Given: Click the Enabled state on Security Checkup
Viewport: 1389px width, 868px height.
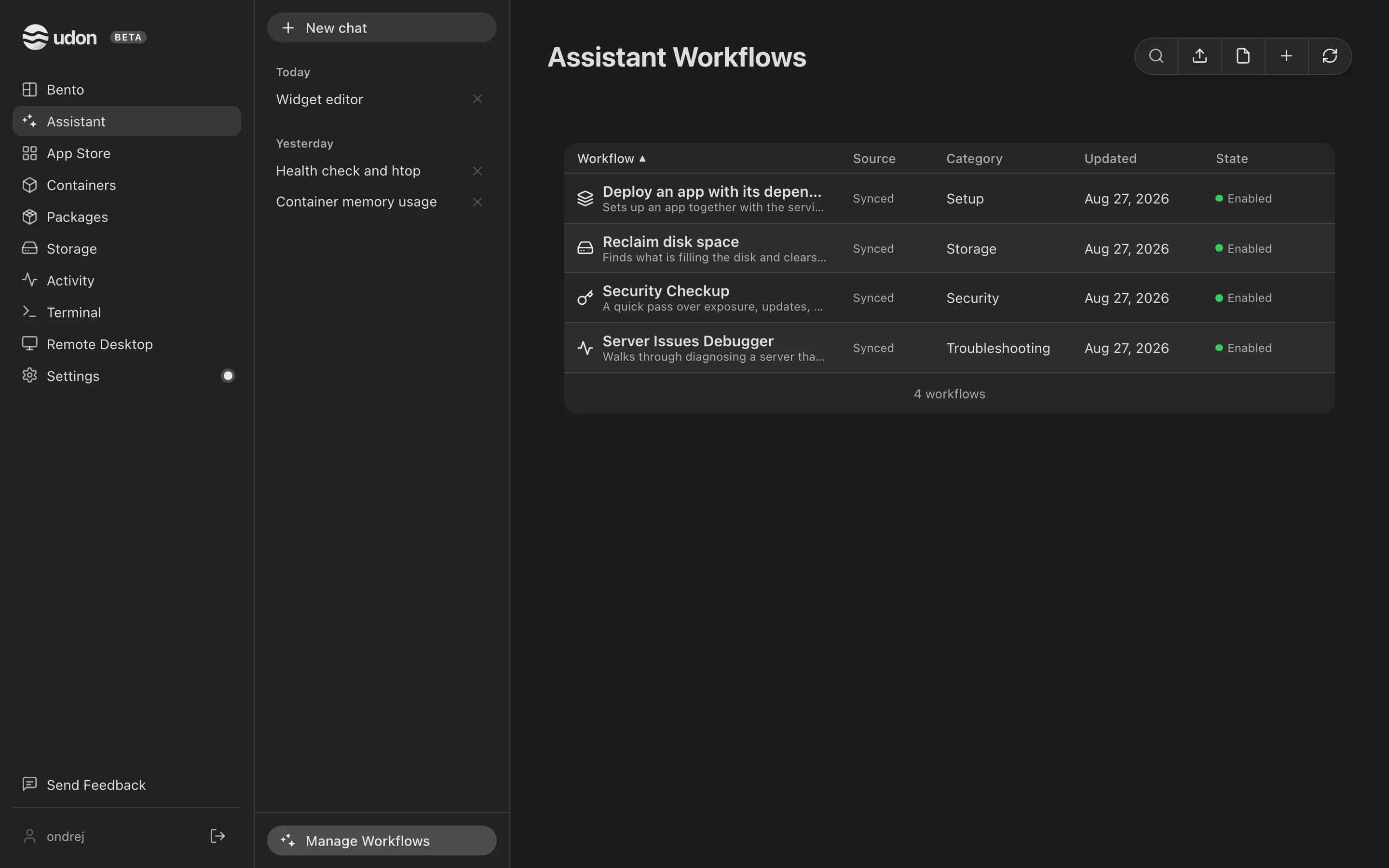Looking at the screenshot, I should (x=1243, y=298).
